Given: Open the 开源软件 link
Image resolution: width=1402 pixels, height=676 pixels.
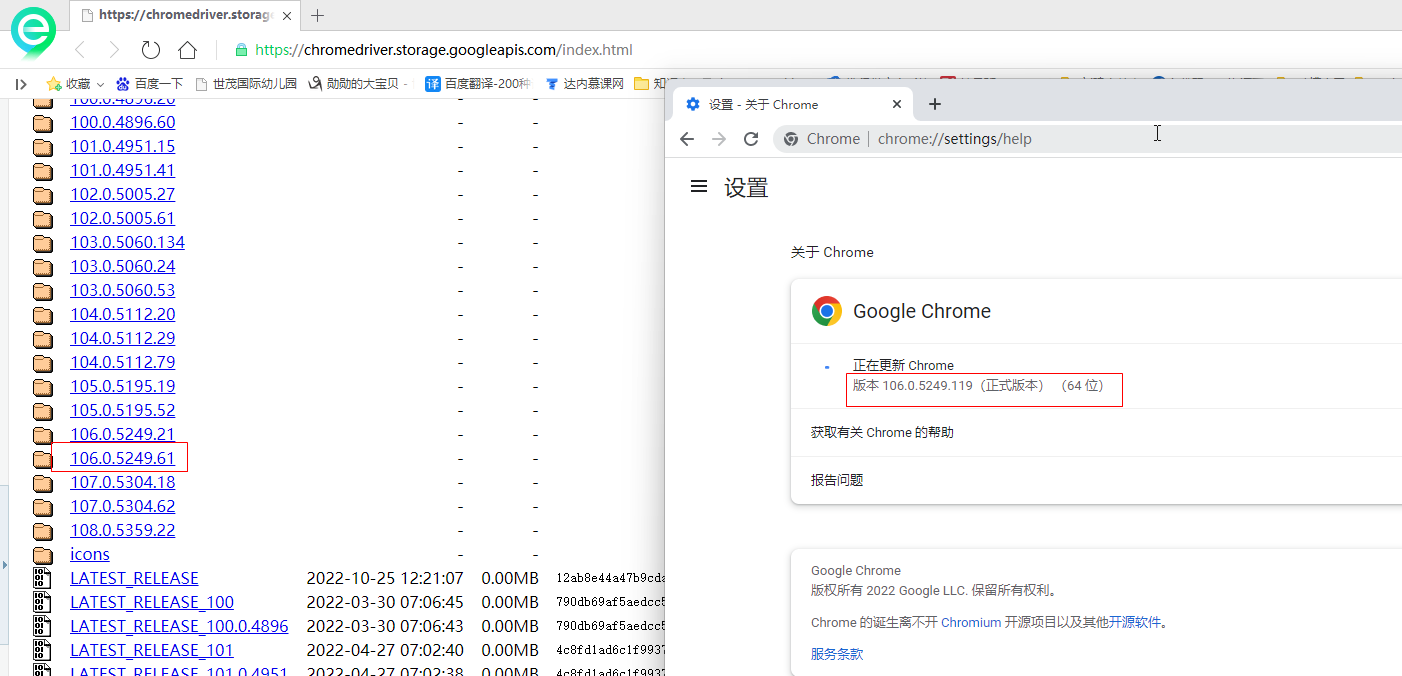Looking at the screenshot, I should point(1135,622).
